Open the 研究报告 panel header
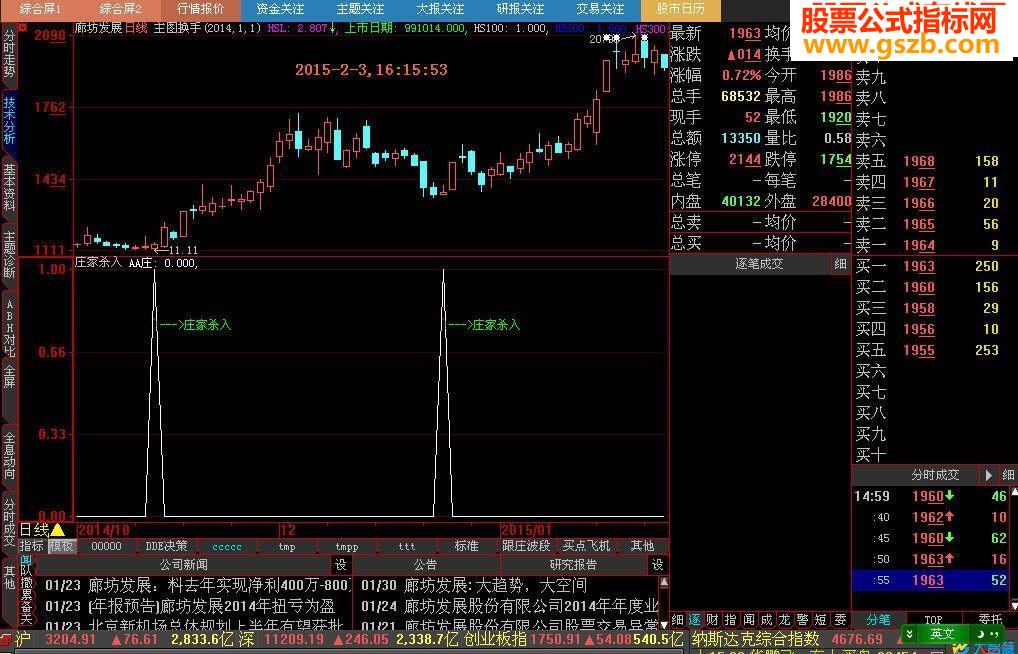The image size is (1018, 654). [x=573, y=564]
